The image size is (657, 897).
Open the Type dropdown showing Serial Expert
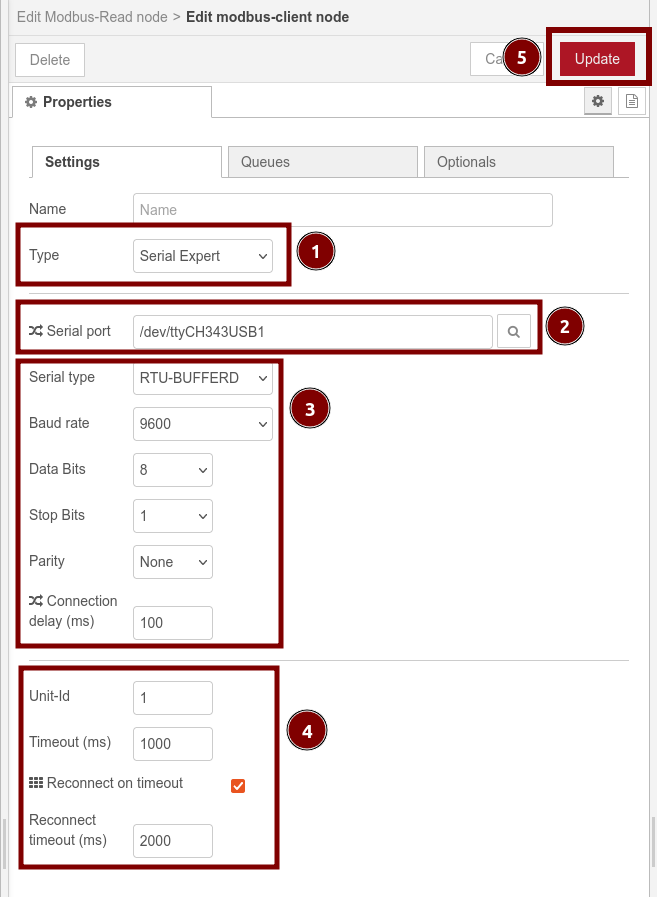coord(203,256)
